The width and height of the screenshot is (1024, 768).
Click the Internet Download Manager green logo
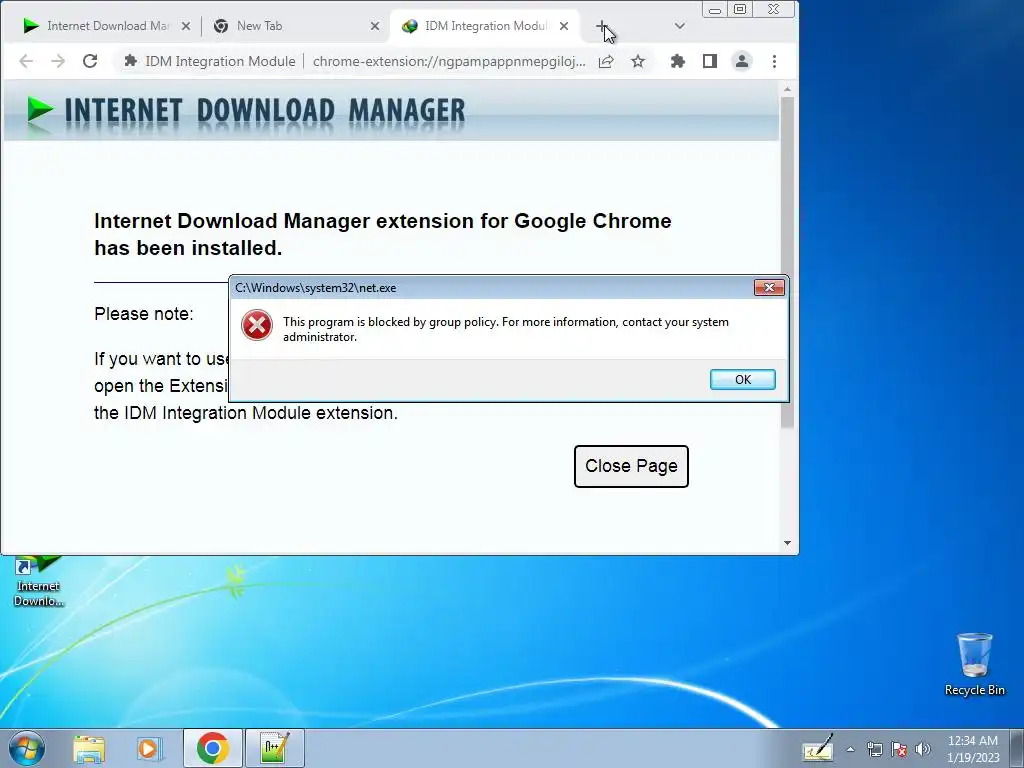(x=40, y=109)
